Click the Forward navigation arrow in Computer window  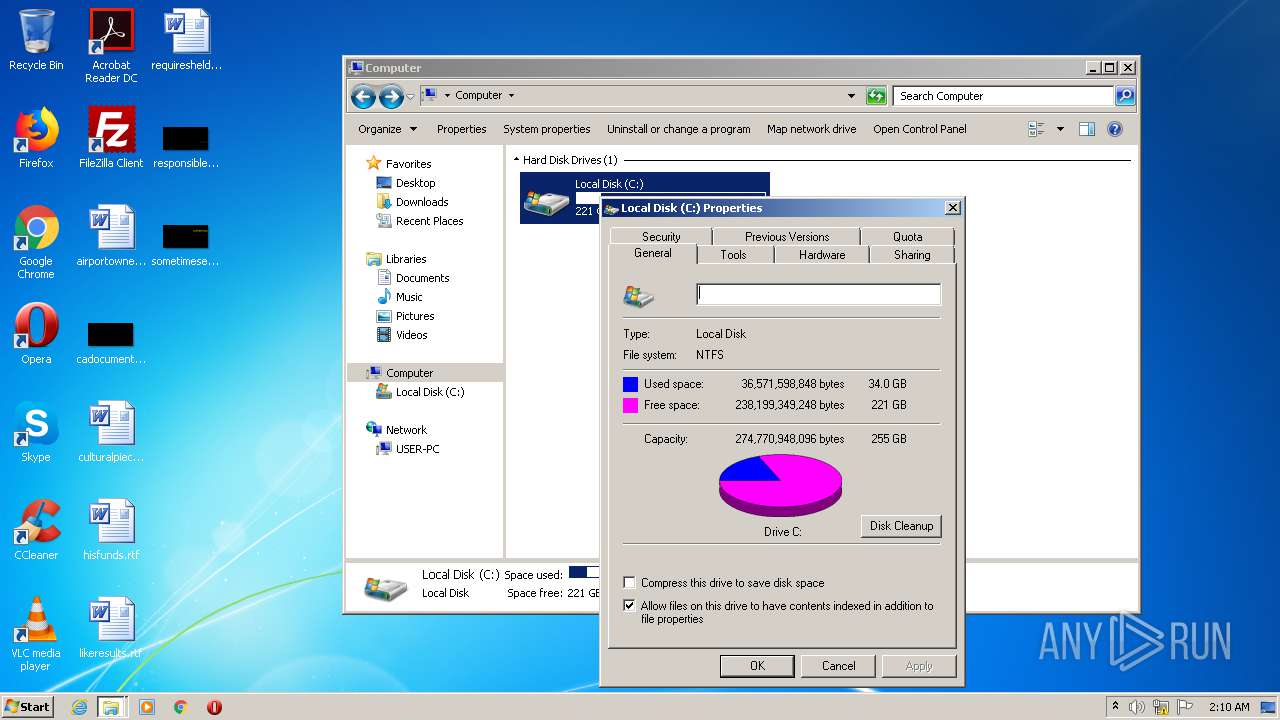391,96
